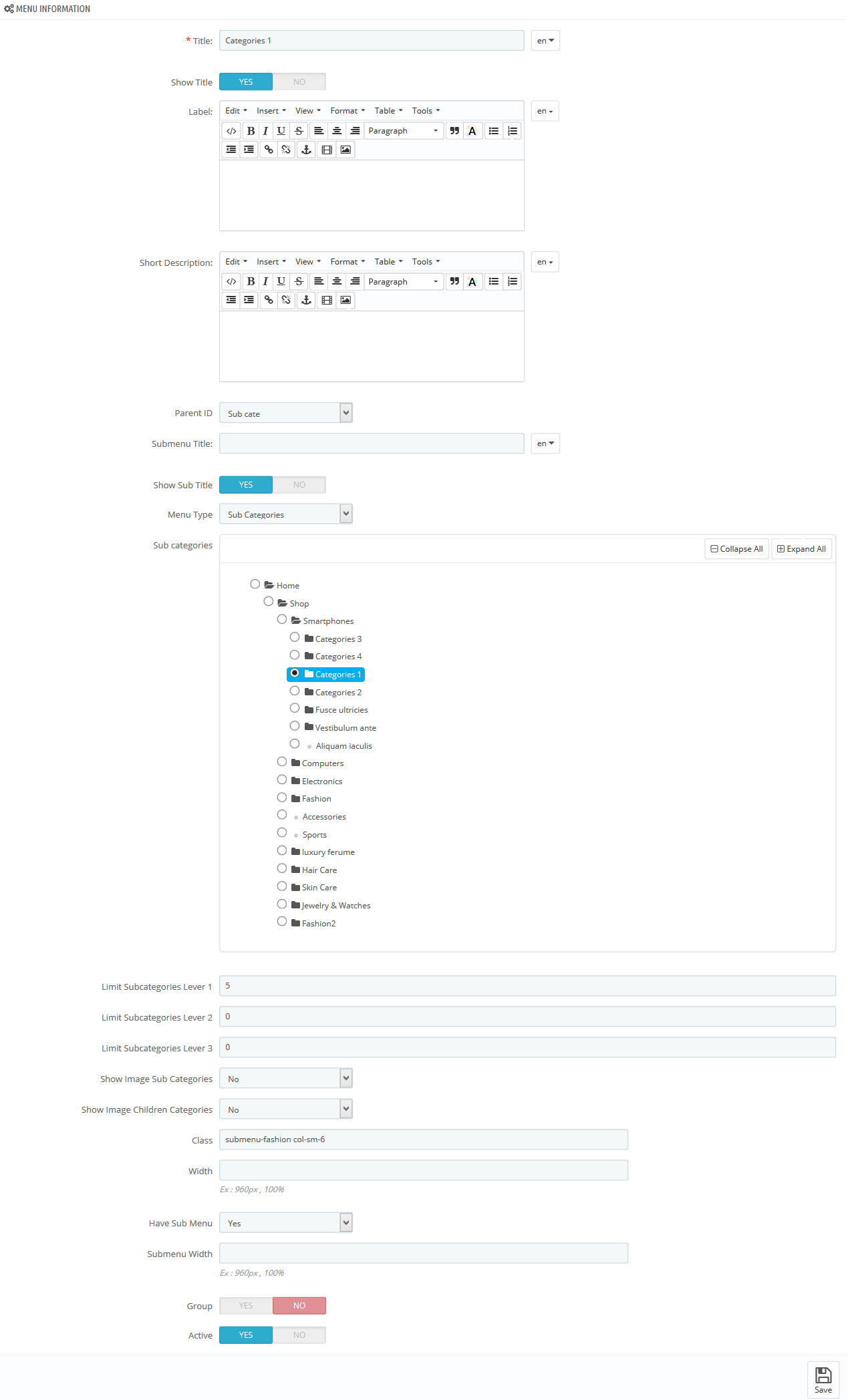The height and width of the screenshot is (1400, 848).
Task: Click anchor icon in Short Description editor
Action: (306, 301)
